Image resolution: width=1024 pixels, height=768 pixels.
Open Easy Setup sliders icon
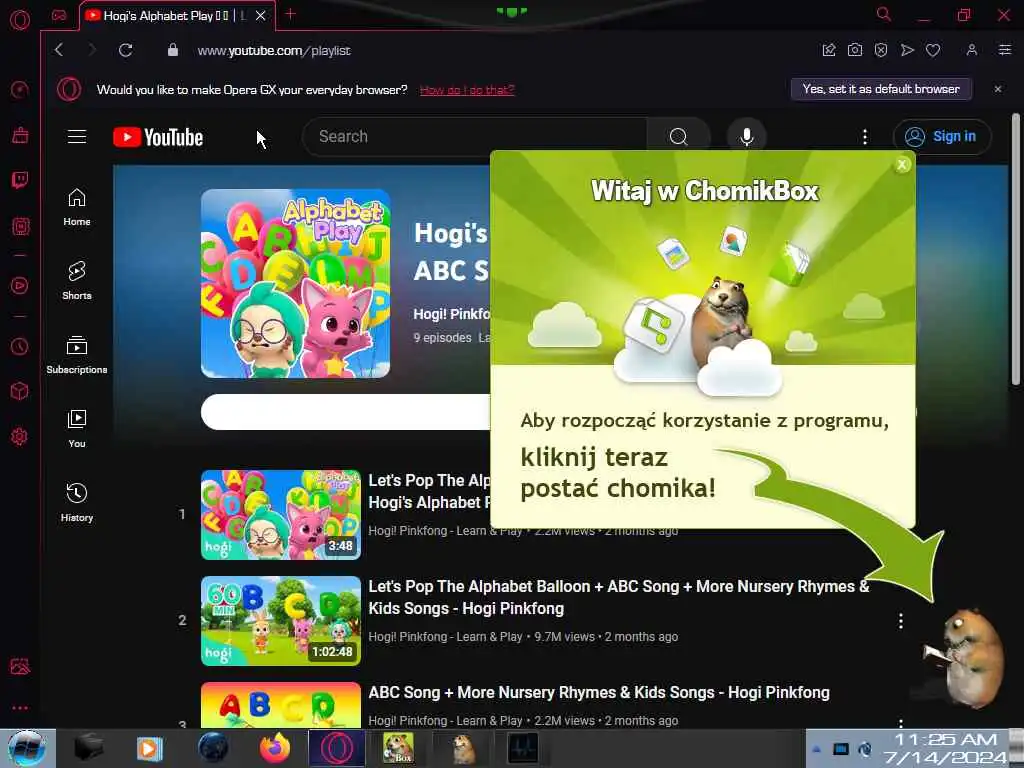pyautogui.click(x=1005, y=50)
